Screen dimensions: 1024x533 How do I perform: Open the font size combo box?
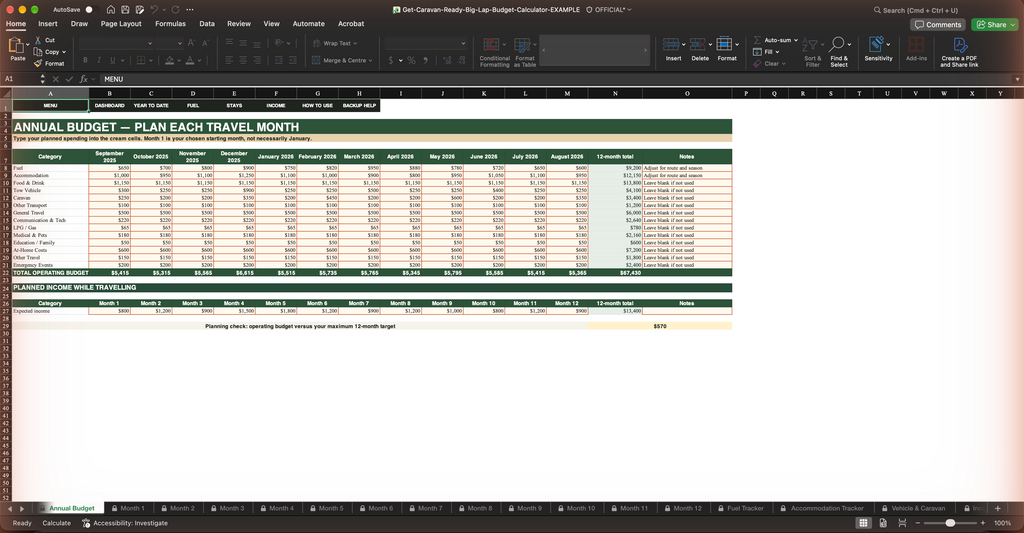click(x=170, y=43)
